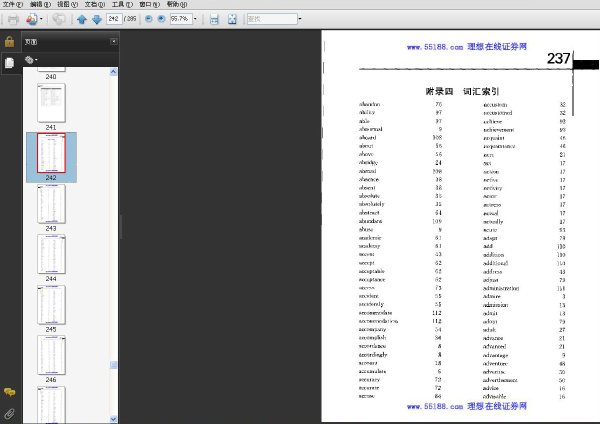Click the index word 'achievement'
The image size is (600, 424).
pyautogui.click(x=499, y=130)
